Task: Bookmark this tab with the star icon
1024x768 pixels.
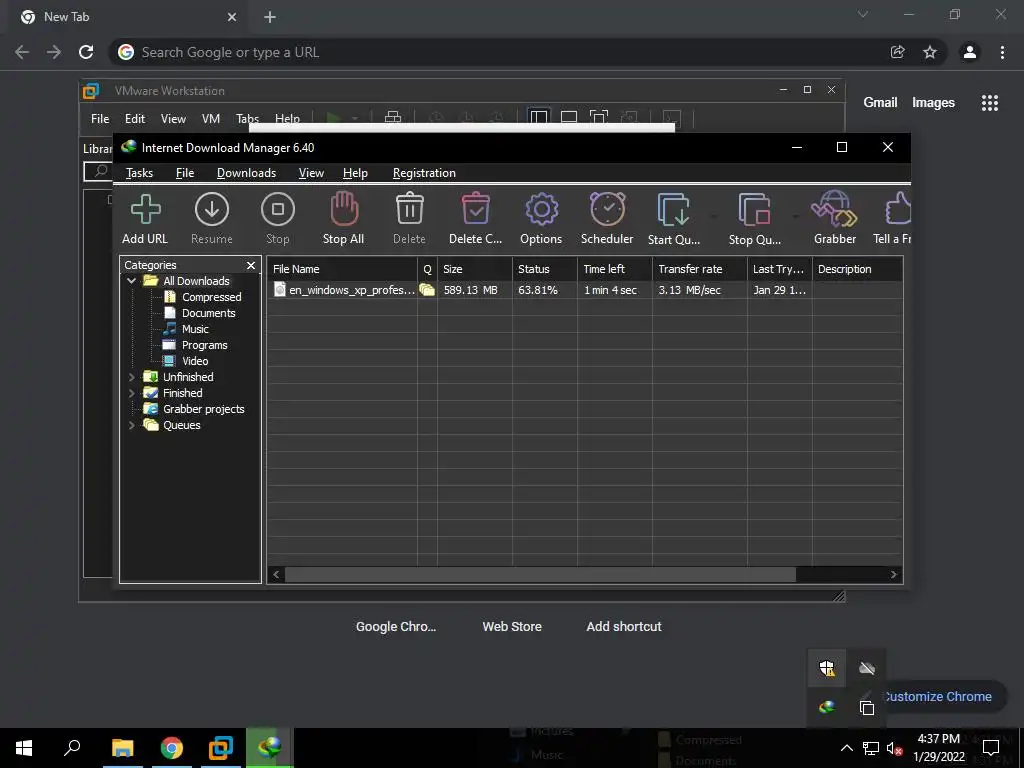Action: (930, 52)
